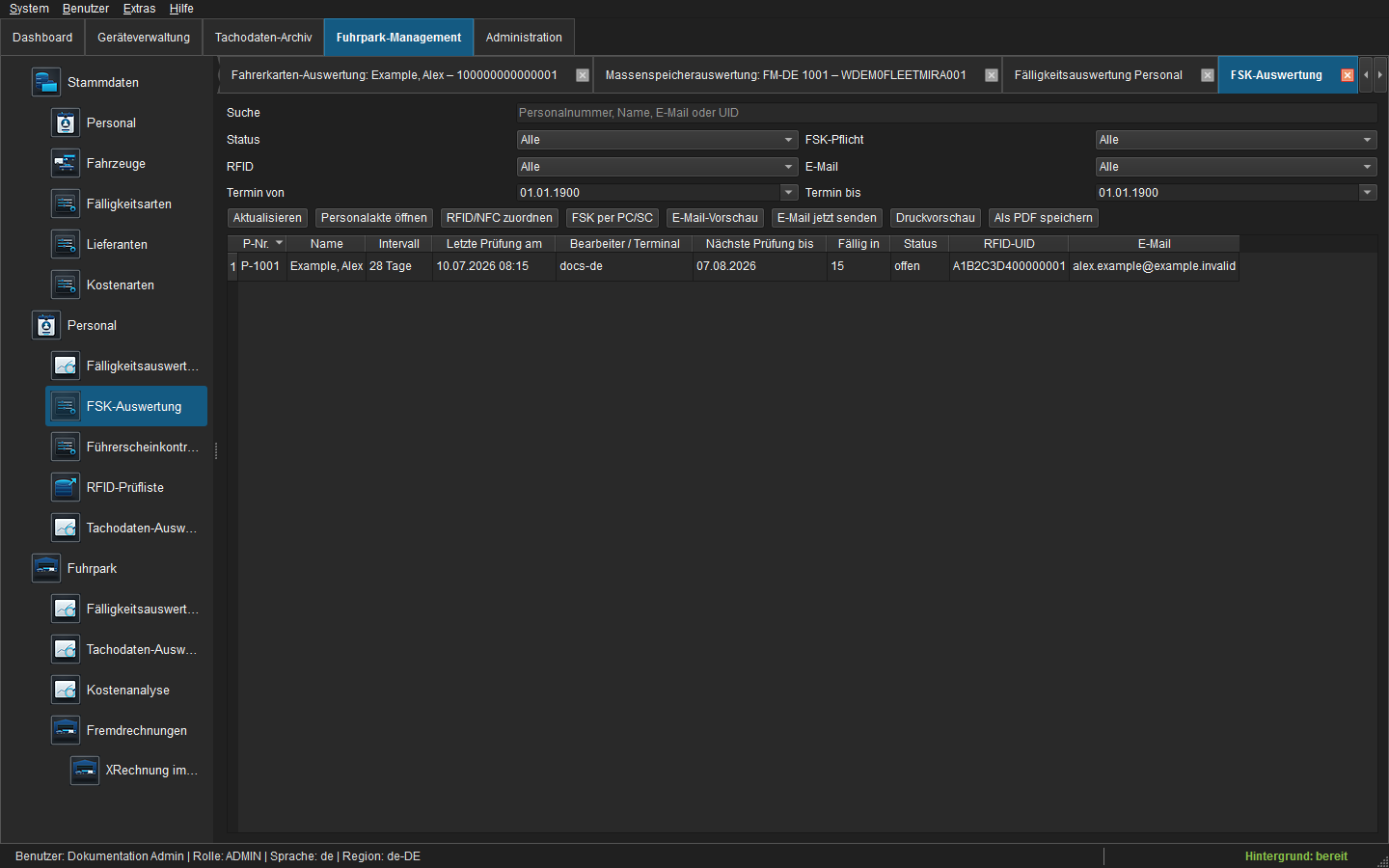Select the Fuhrpark-Management tab
This screenshot has width=1389, height=868.
pyautogui.click(x=398, y=38)
